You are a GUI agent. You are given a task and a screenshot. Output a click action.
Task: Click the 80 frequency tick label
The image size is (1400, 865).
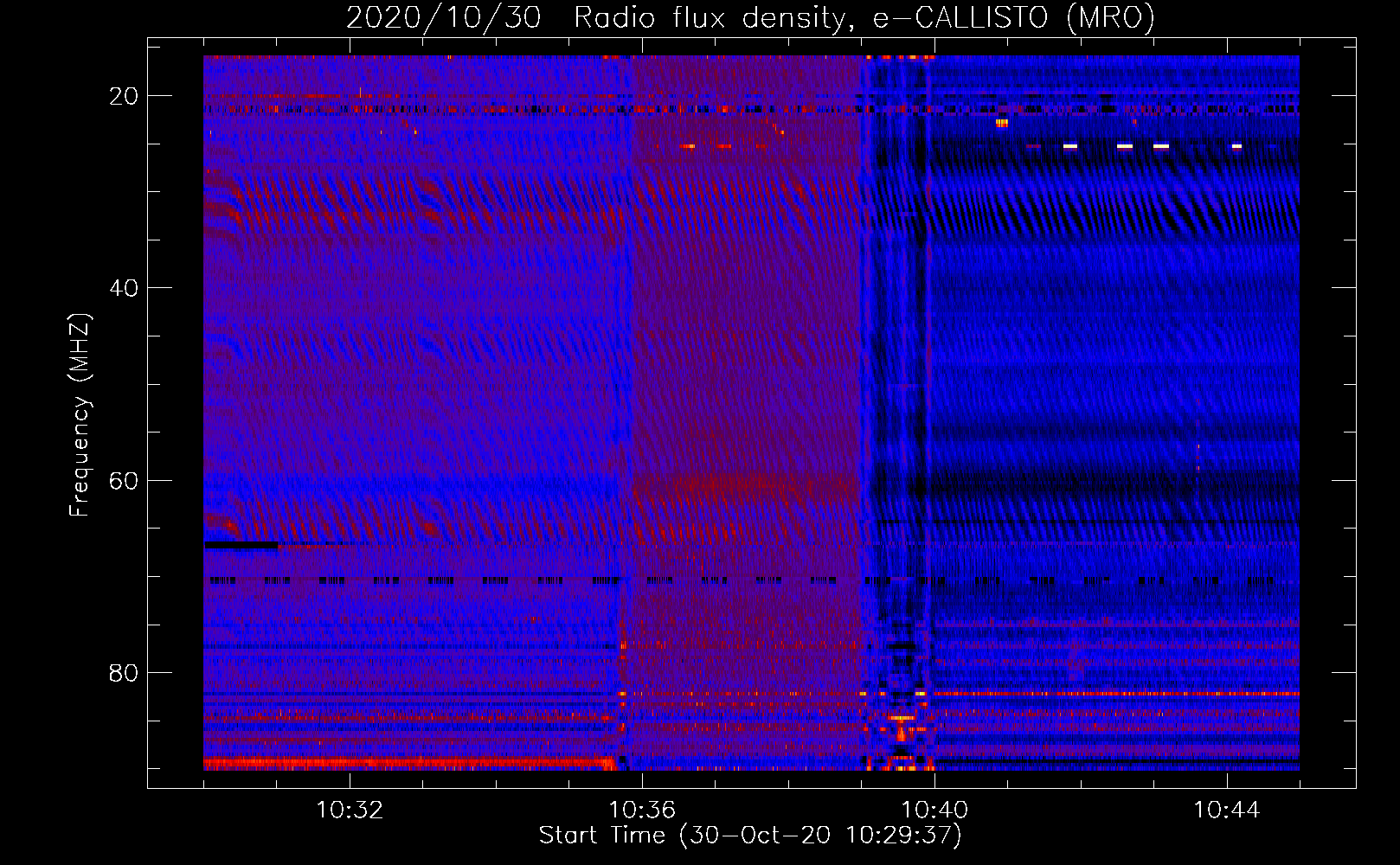click(124, 673)
